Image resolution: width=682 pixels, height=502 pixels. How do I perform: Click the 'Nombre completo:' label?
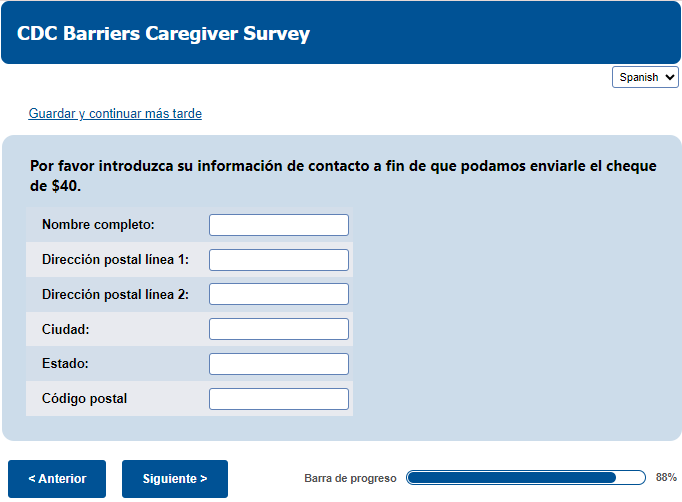(98, 225)
